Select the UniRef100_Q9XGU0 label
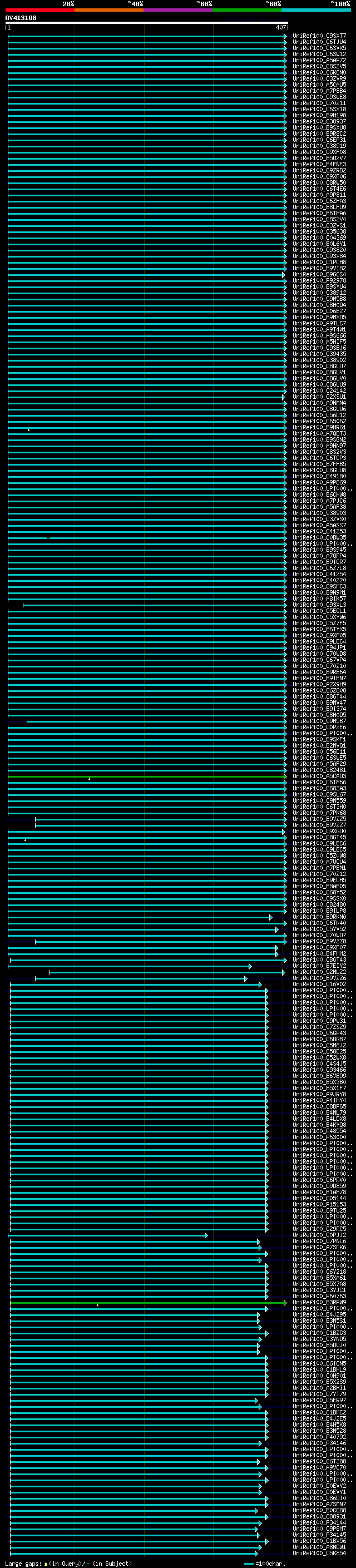 [319, 832]
